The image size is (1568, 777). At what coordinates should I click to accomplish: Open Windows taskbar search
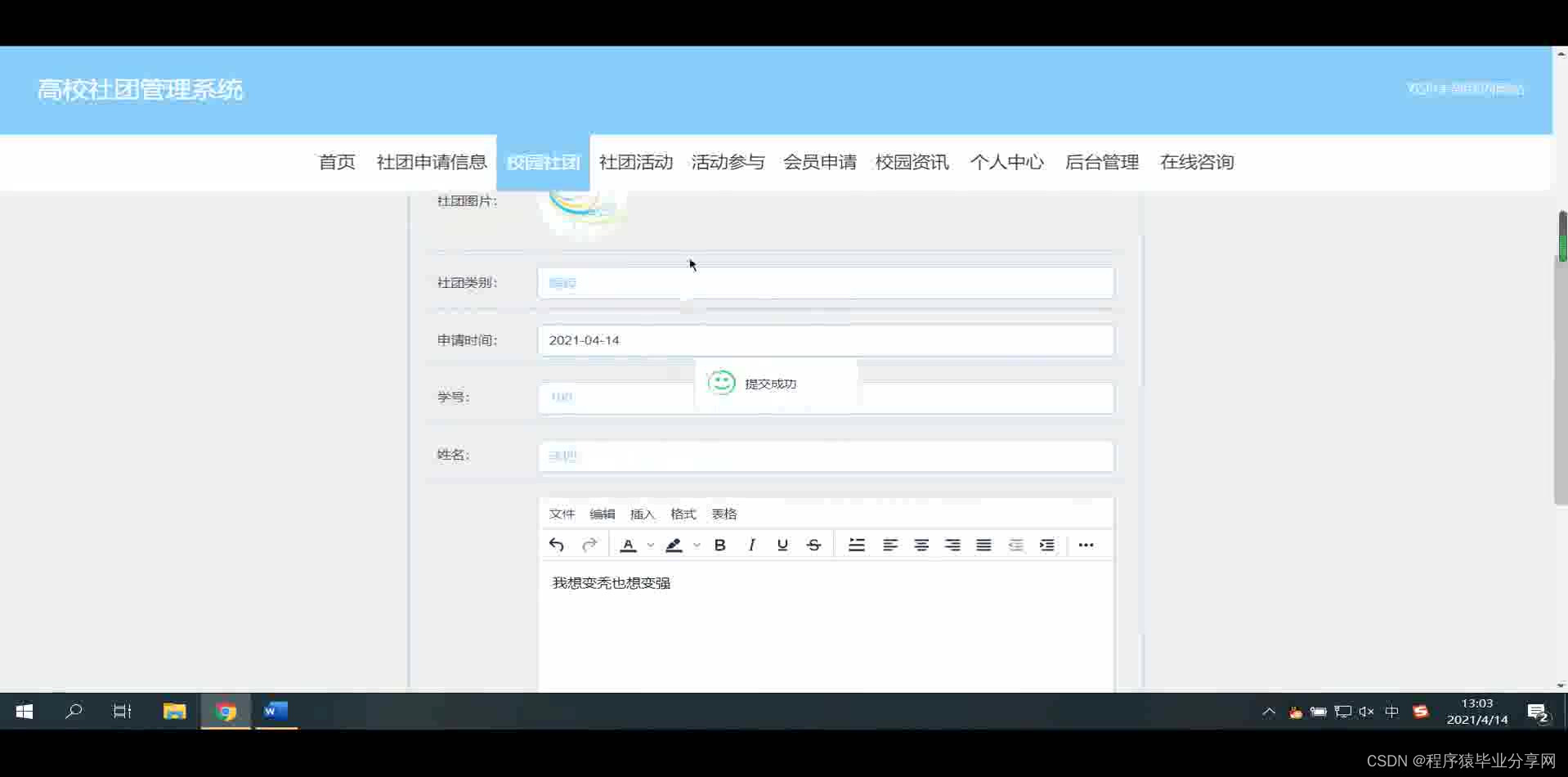74,712
